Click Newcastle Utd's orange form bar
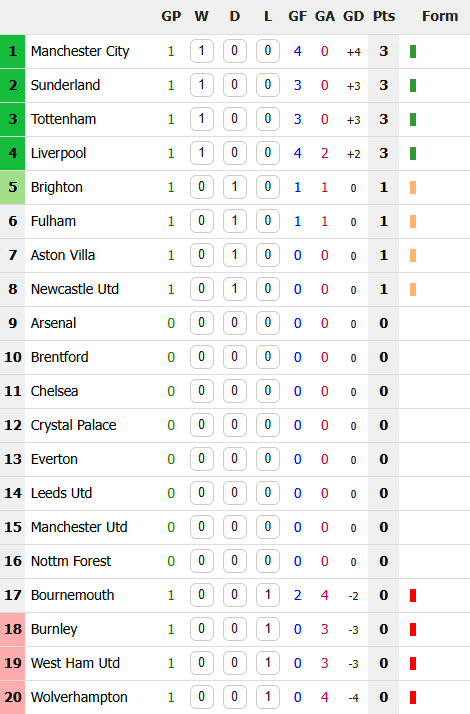This screenshot has width=470, height=714. pyautogui.click(x=413, y=290)
